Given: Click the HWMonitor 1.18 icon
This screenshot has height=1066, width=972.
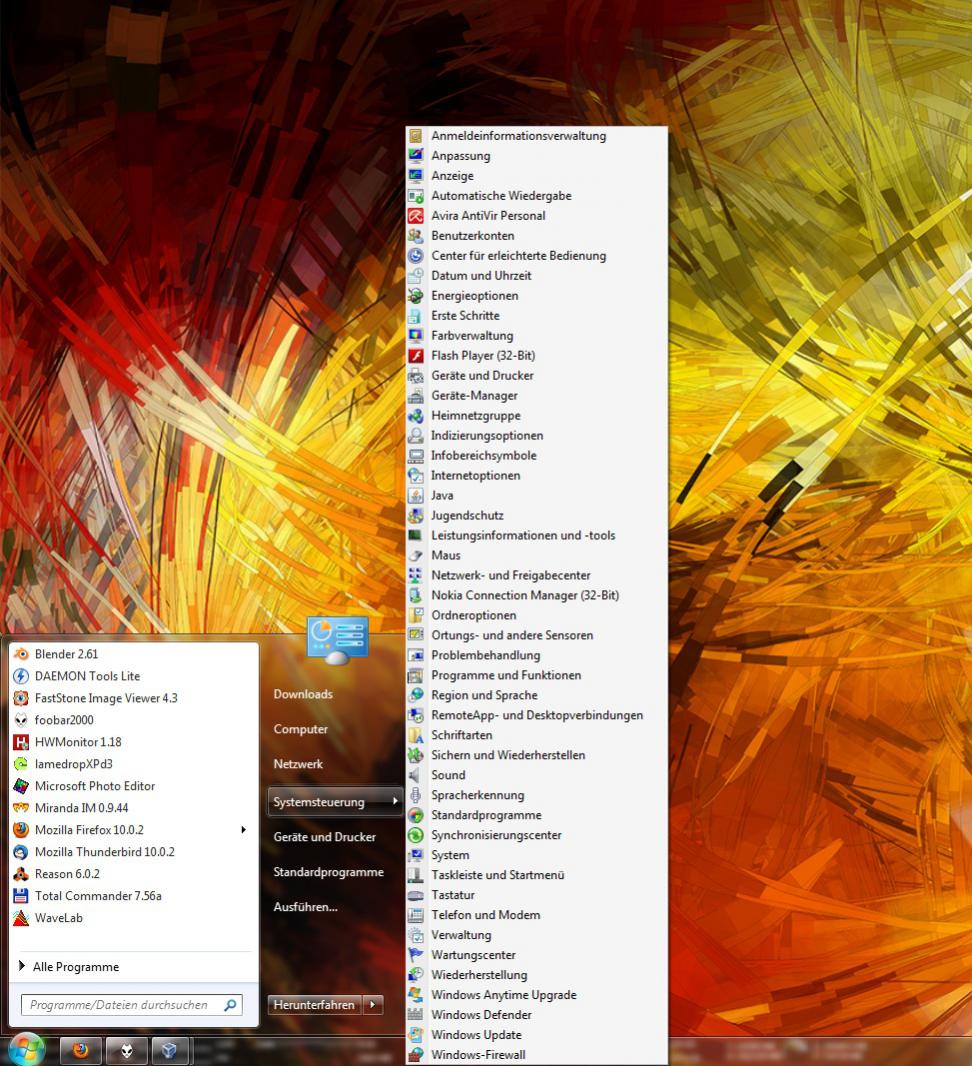Looking at the screenshot, I should point(21,742).
